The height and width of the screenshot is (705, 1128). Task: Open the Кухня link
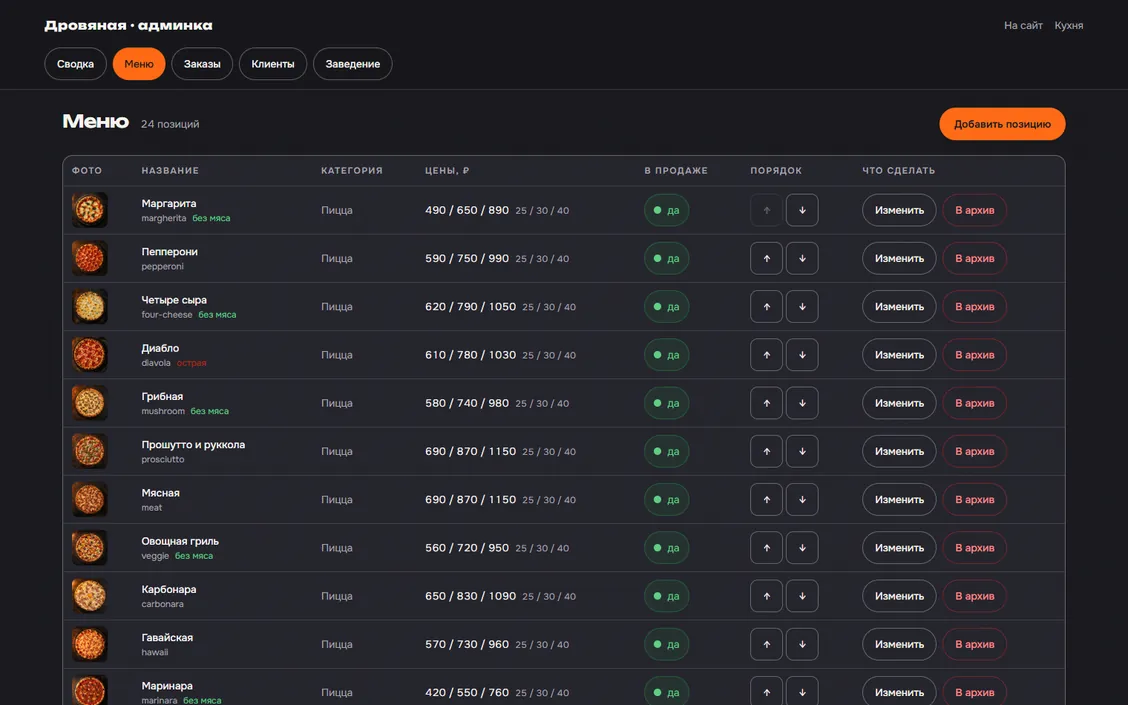[x=1068, y=25]
